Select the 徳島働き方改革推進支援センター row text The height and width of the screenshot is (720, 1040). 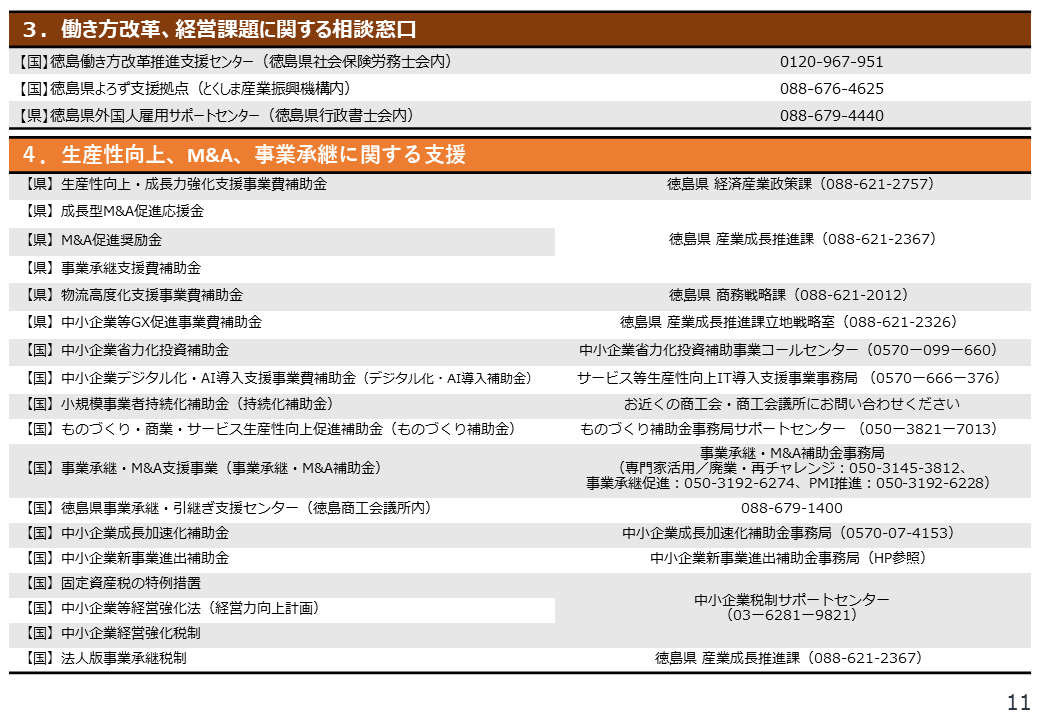pyautogui.click(x=235, y=62)
